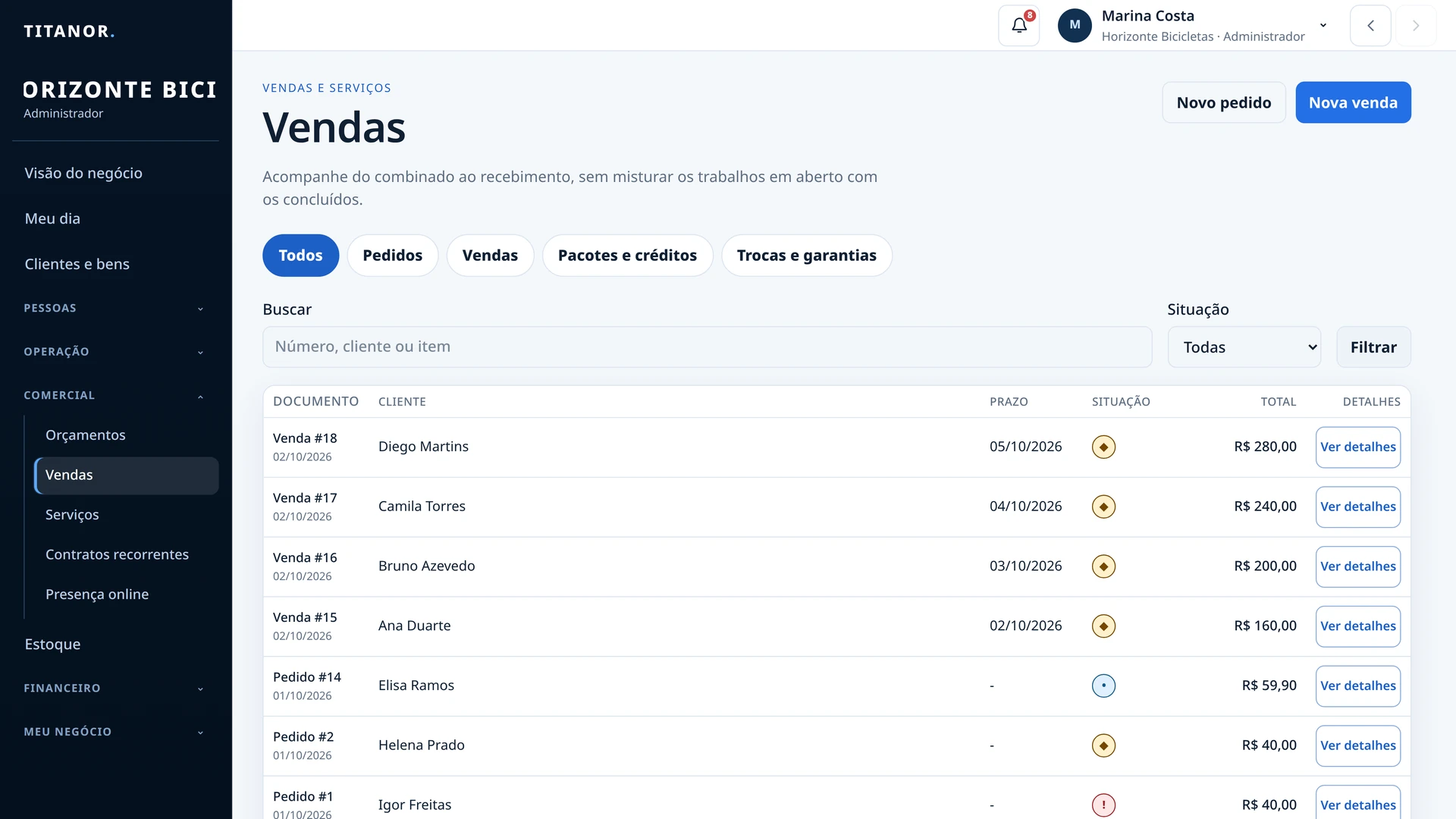Go forward with the right arrow
The image size is (1456, 819).
[1416, 26]
